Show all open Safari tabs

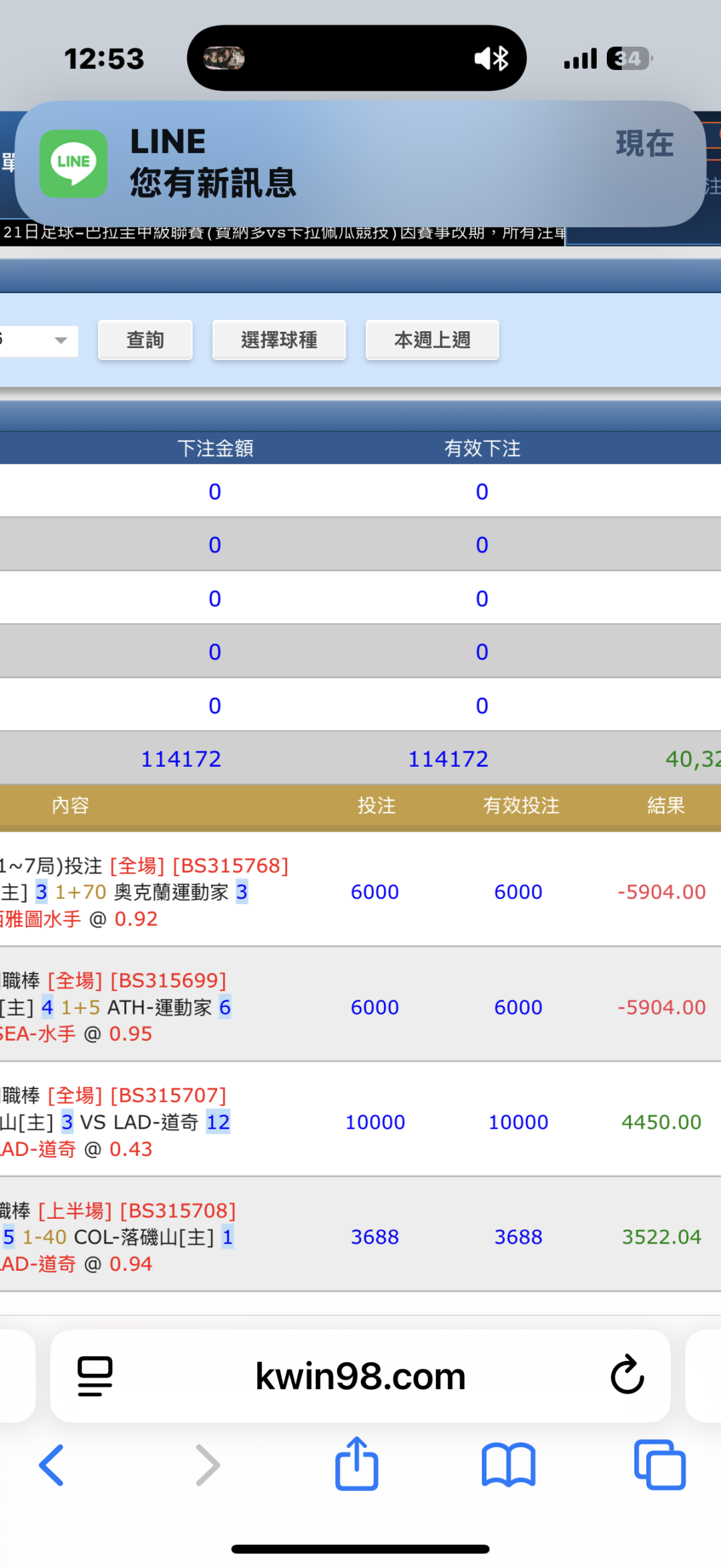tap(659, 1465)
